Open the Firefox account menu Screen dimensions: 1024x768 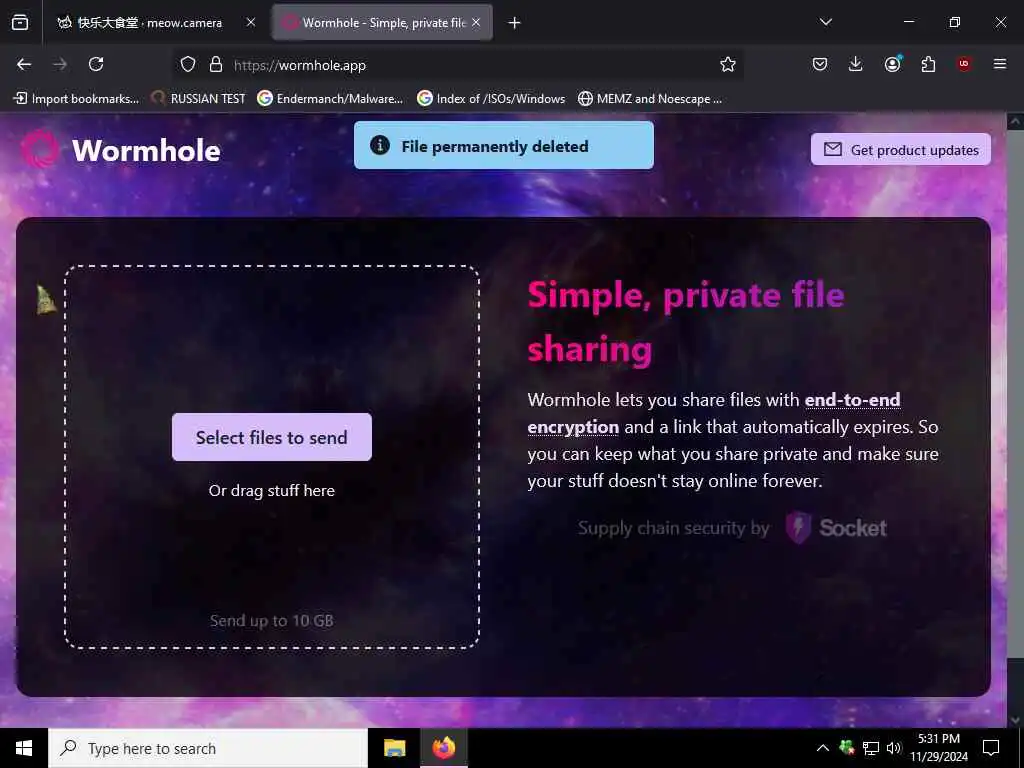(893, 64)
